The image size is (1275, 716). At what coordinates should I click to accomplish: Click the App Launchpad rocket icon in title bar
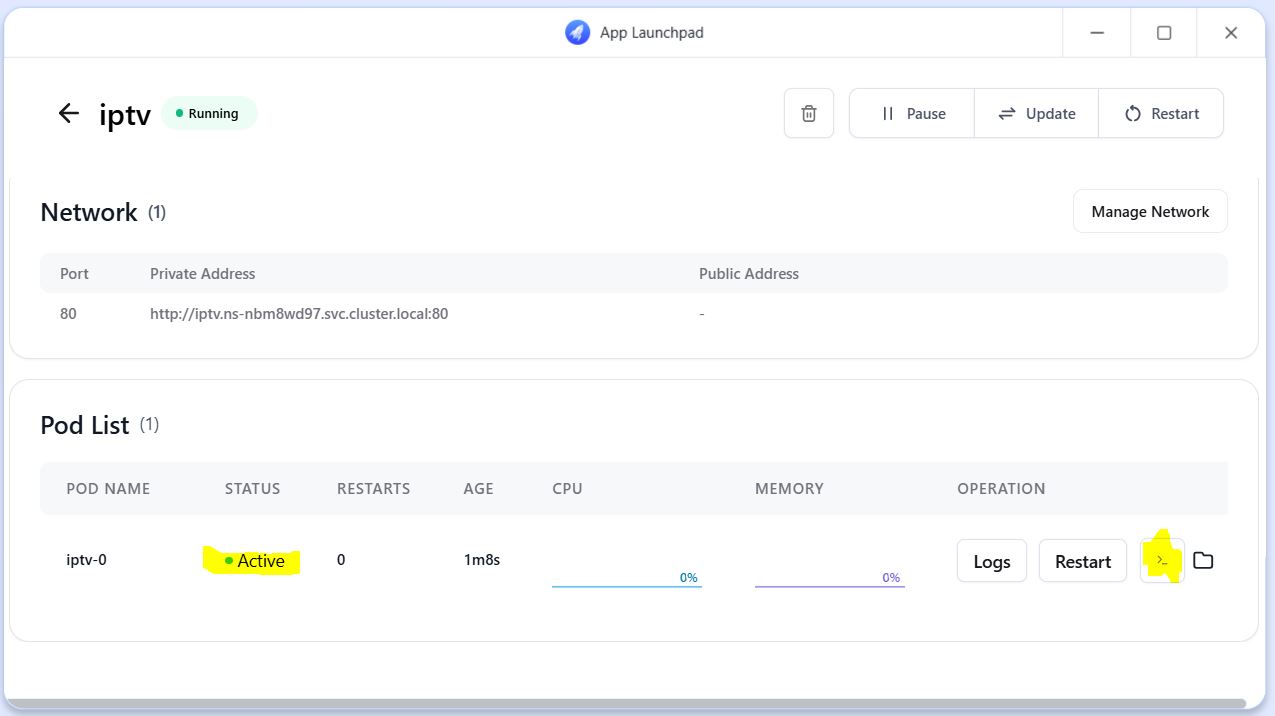pos(577,33)
